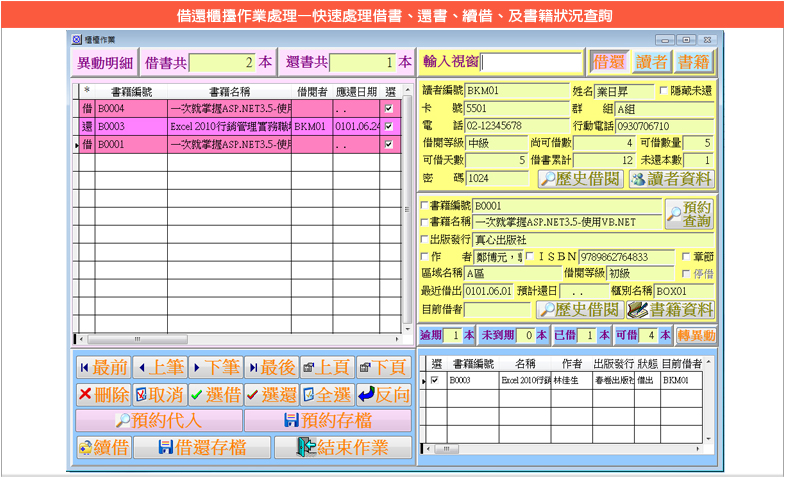
Task: Switch to the 讀者 tab
Action: pos(653,62)
